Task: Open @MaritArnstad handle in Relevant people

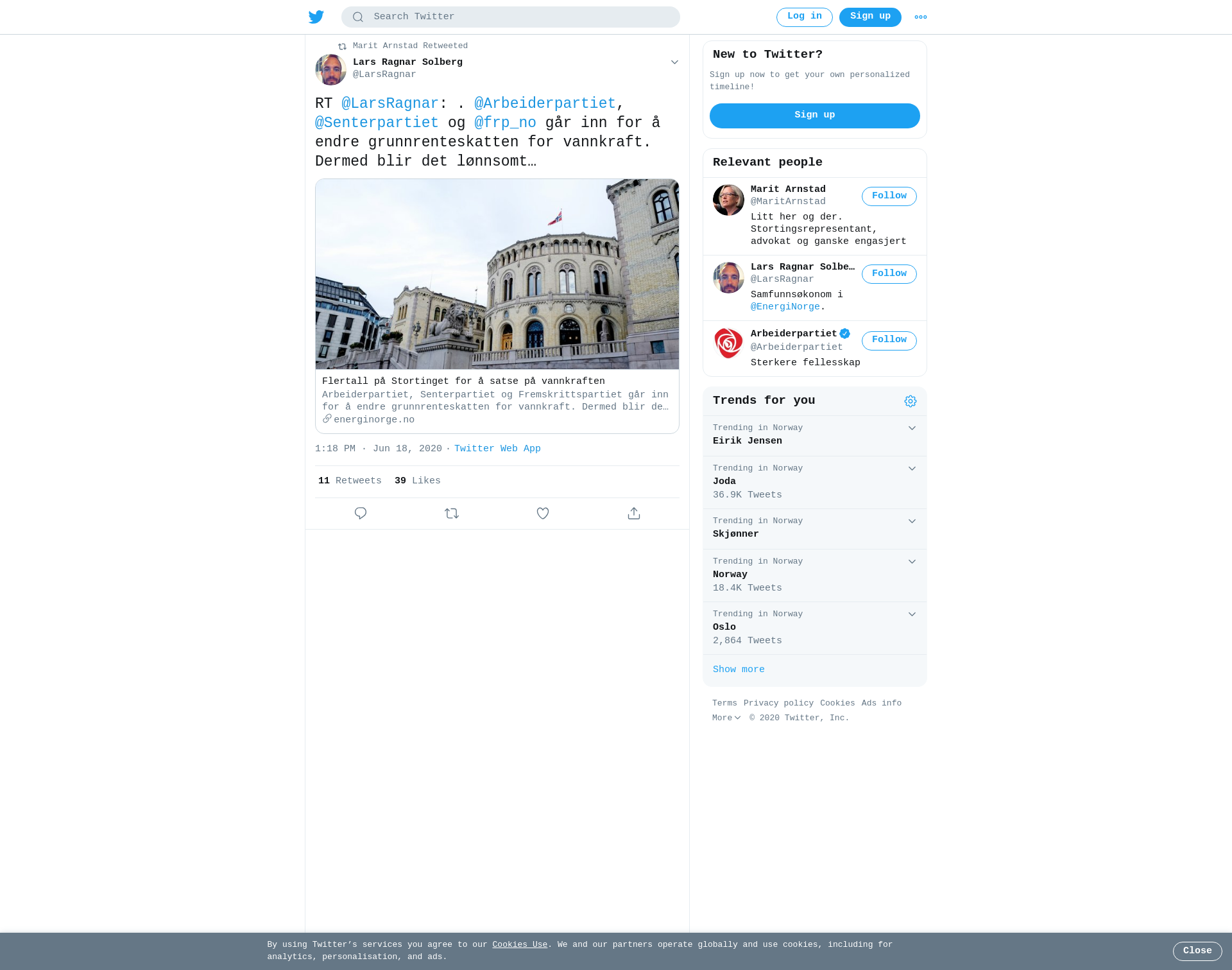Action: [788, 202]
